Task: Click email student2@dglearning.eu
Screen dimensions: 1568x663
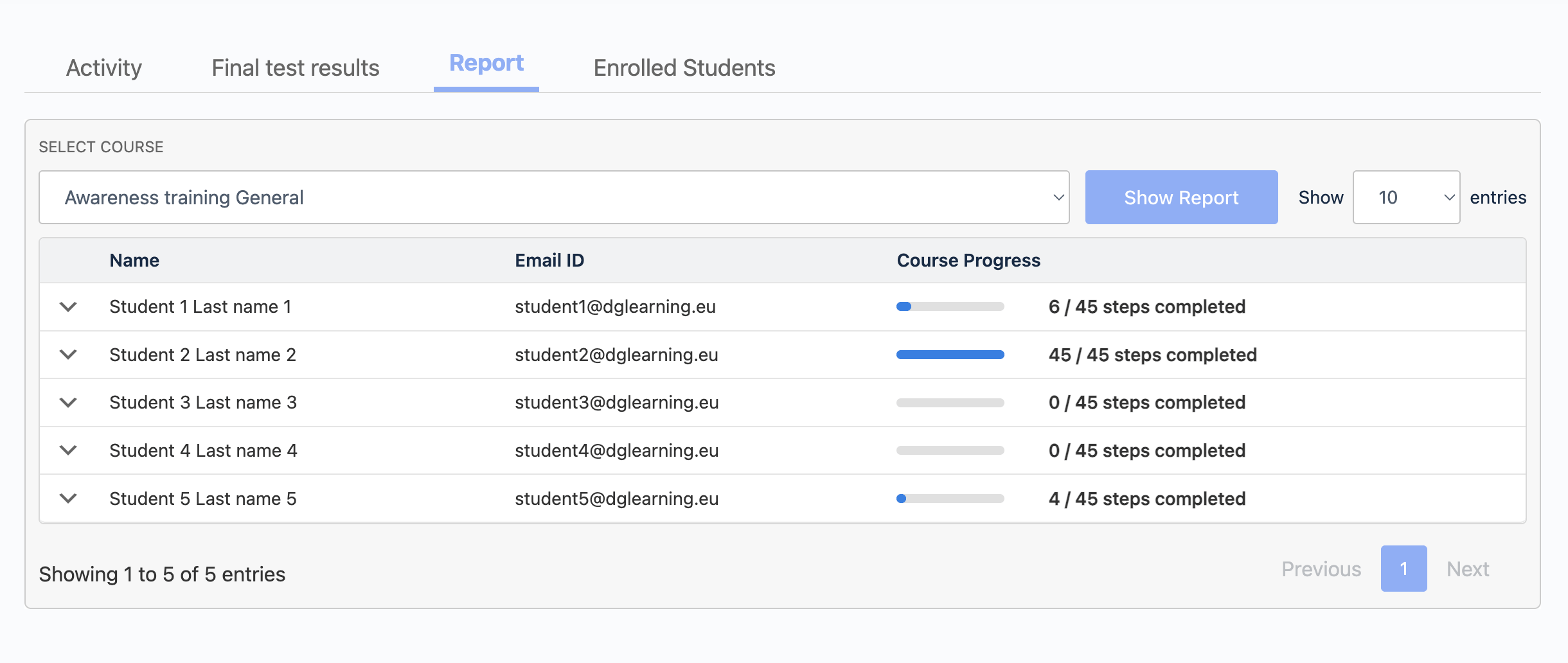Action: pyautogui.click(x=616, y=355)
